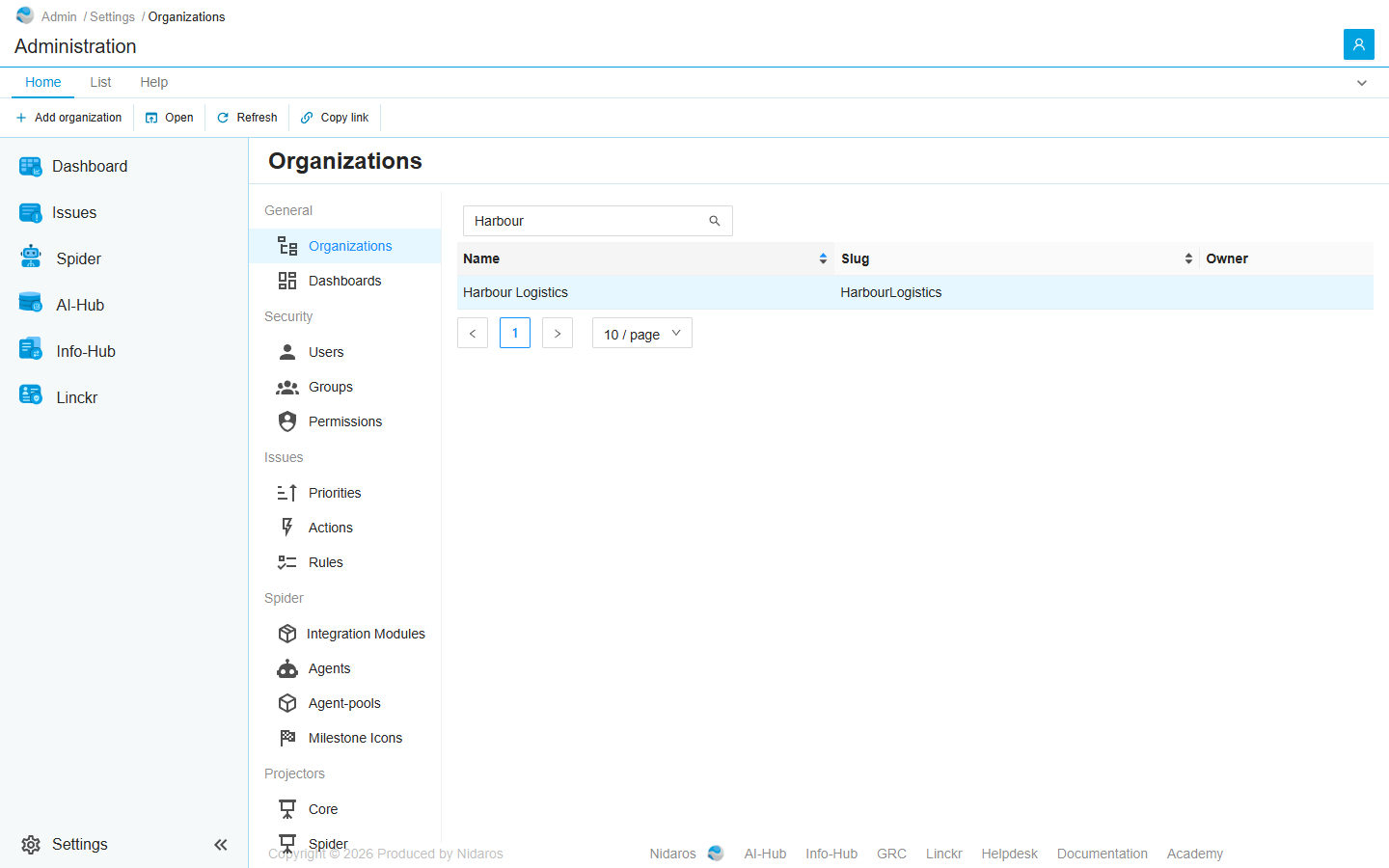The width and height of the screenshot is (1389, 868).
Task: Refresh the organizations list
Action: tap(247, 118)
